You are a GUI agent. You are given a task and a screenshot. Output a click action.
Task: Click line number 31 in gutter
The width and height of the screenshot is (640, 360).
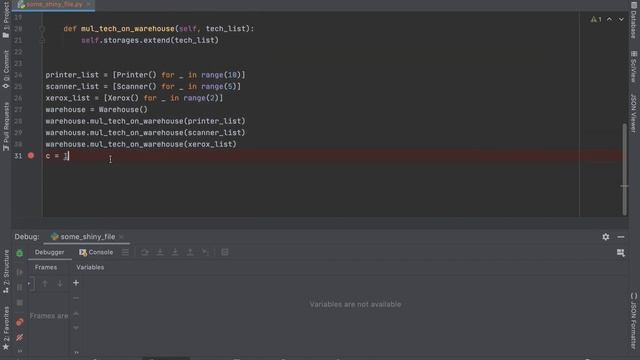pos(18,156)
